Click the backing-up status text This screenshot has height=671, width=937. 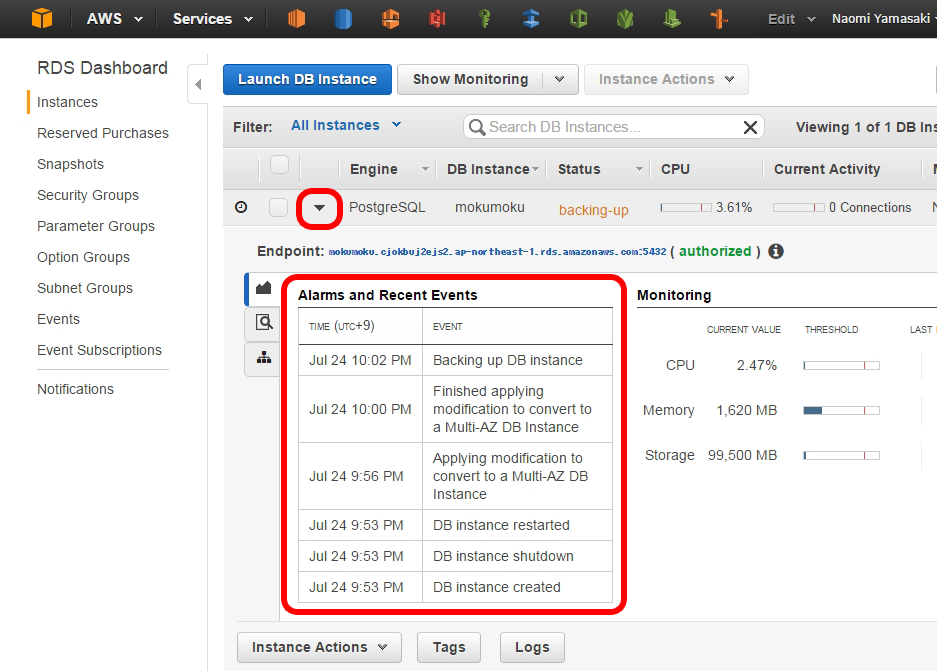point(593,210)
